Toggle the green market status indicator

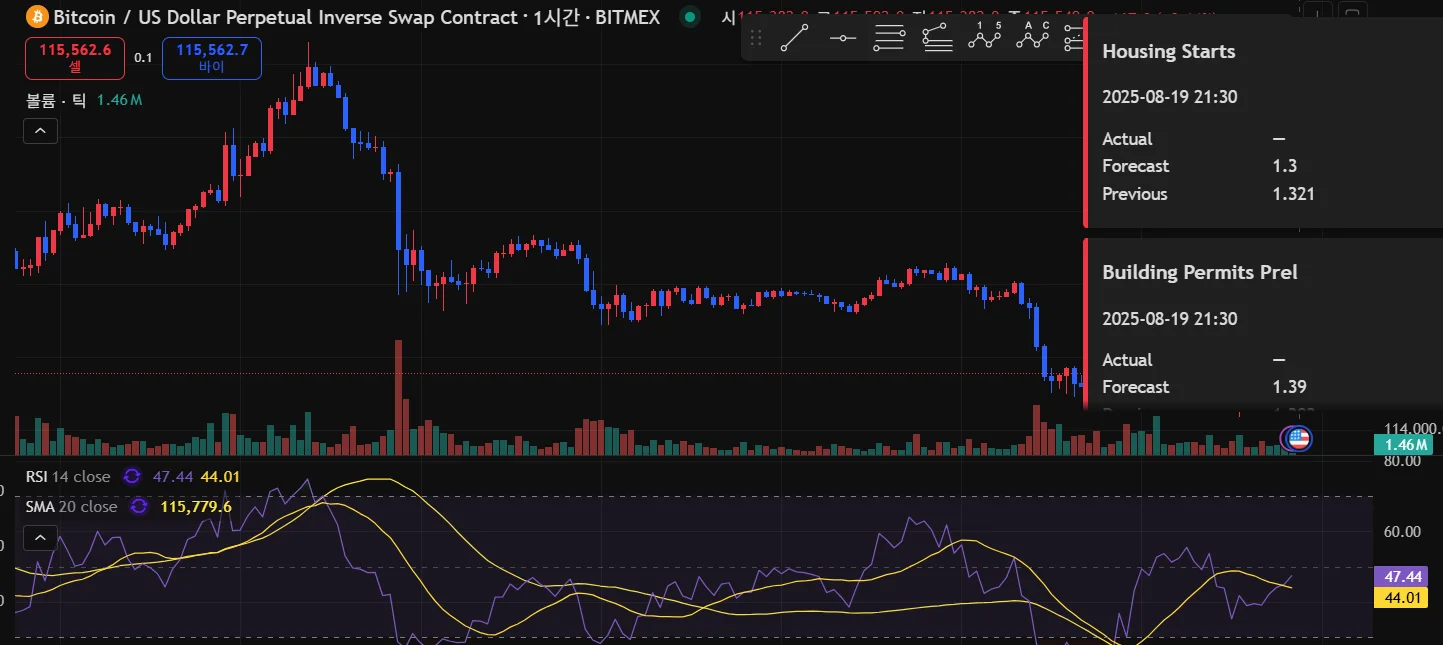click(x=689, y=17)
